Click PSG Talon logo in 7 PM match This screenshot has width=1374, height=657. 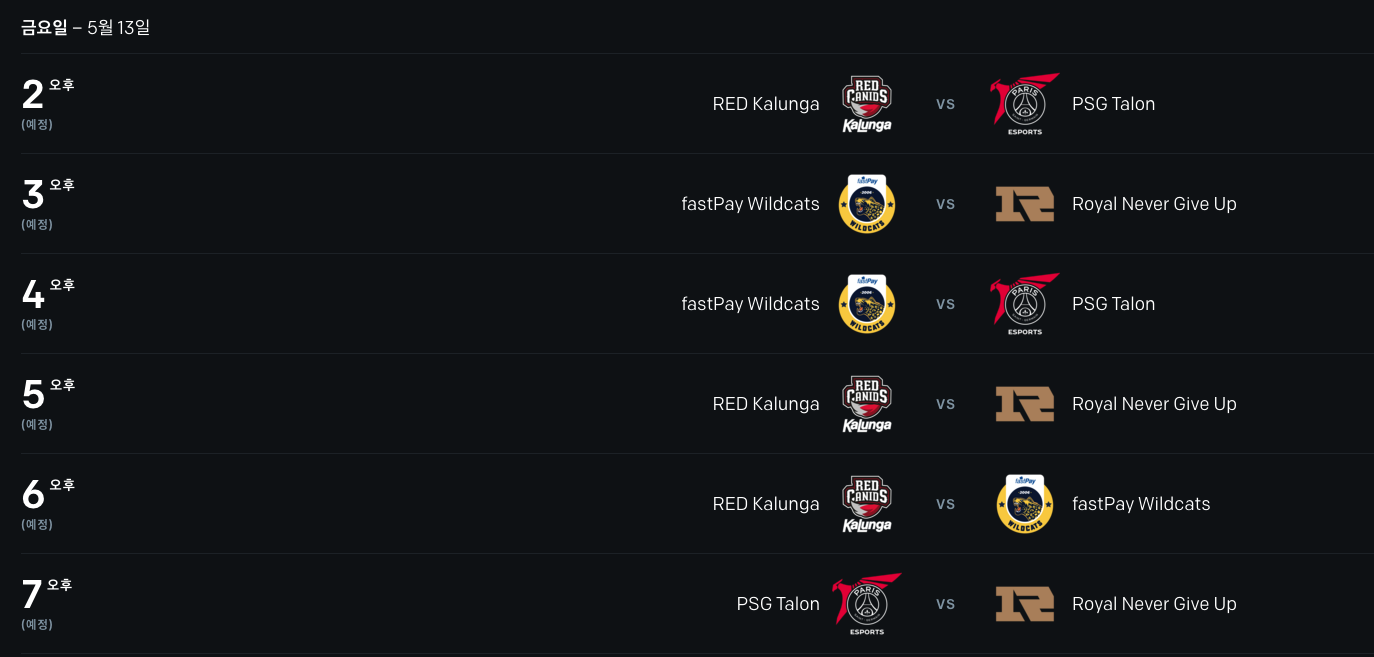pyautogui.click(x=866, y=604)
